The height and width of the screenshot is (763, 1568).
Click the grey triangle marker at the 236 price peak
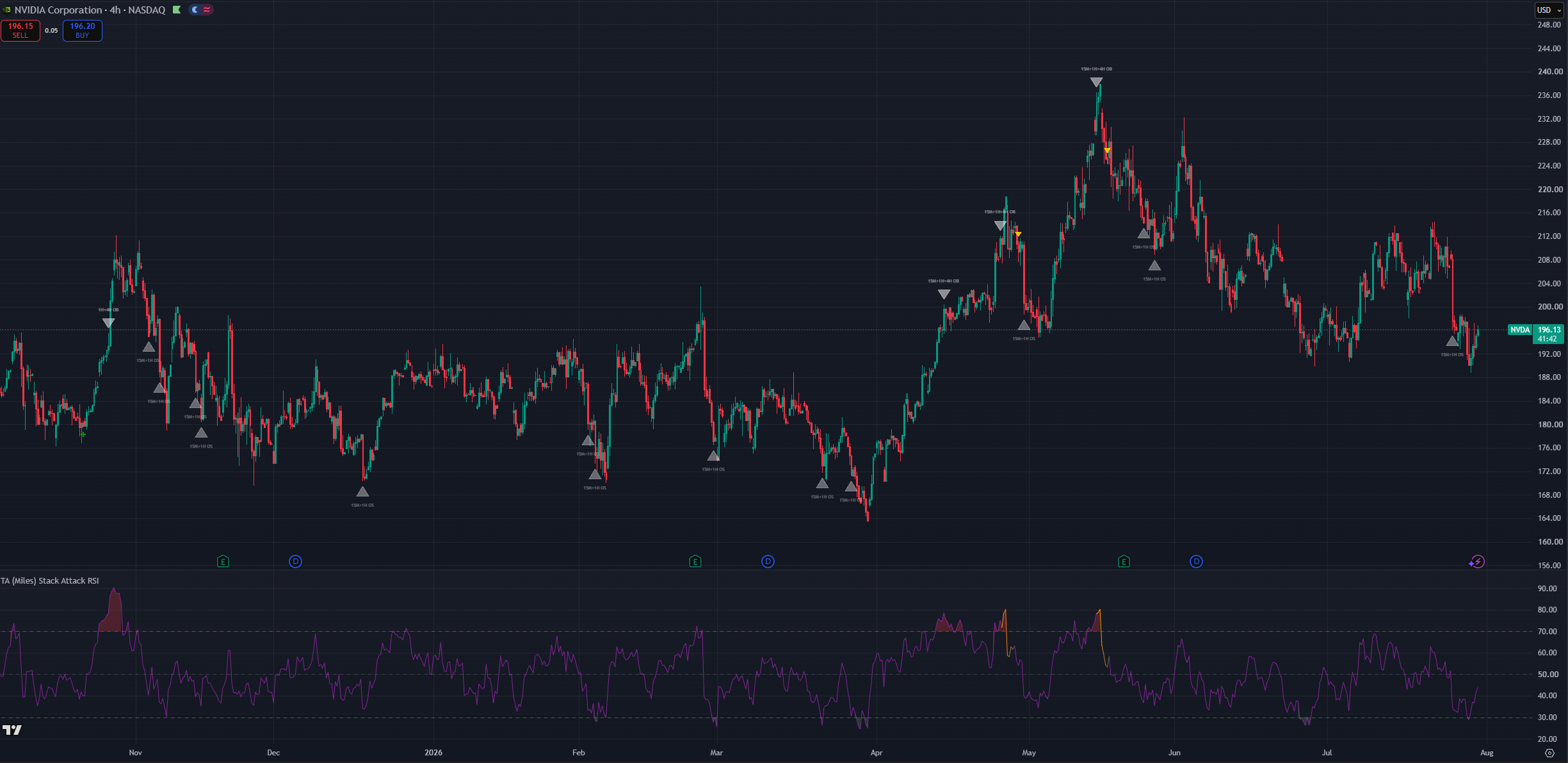point(1096,83)
